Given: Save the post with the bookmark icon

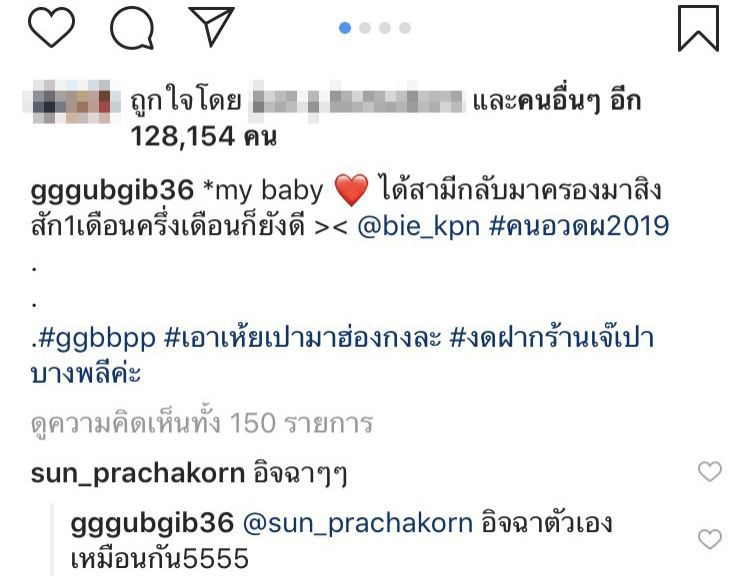Looking at the screenshot, I should pyautogui.click(x=698, y=28).
